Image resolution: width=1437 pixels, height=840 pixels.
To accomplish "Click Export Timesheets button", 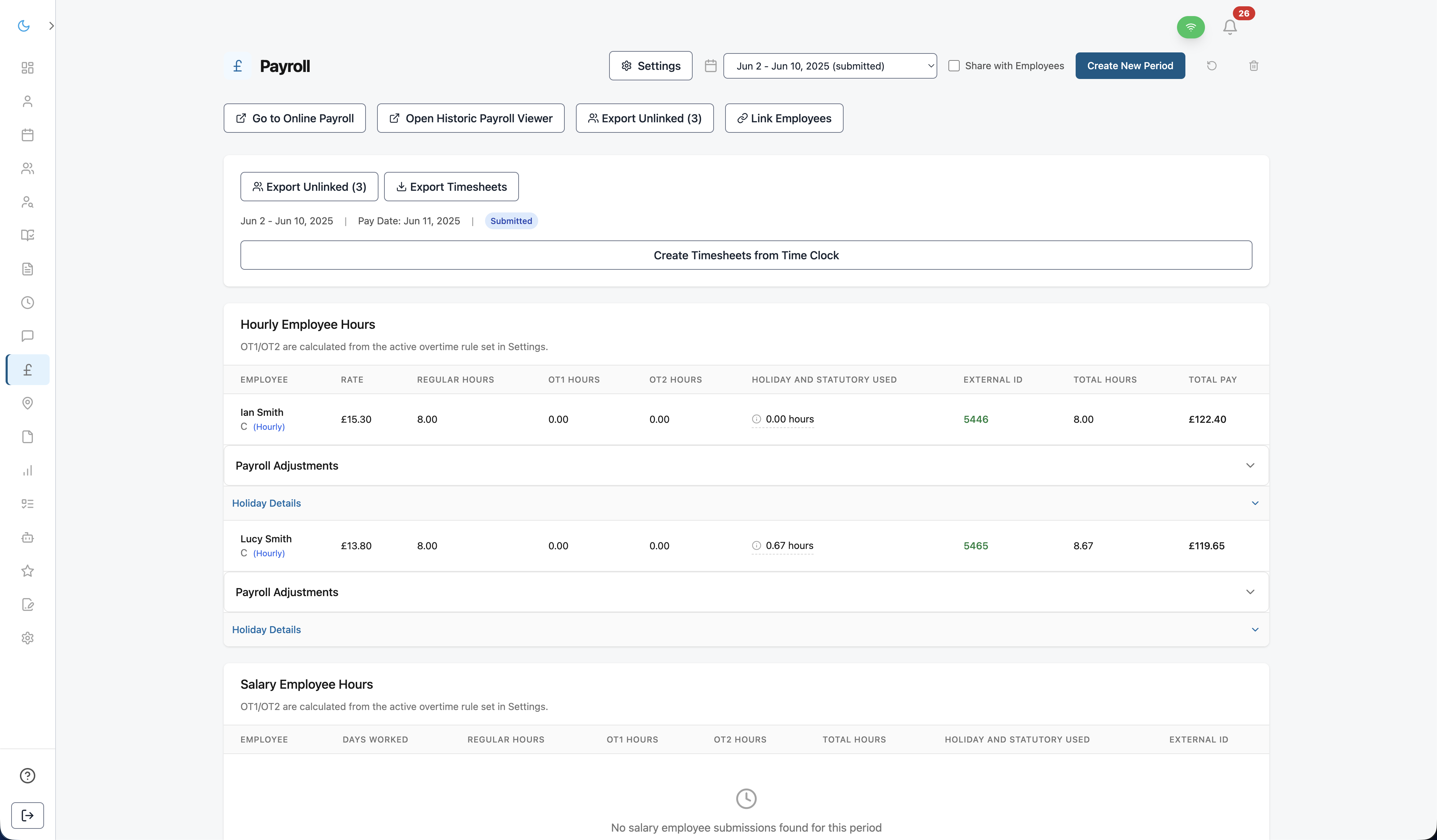I will coord(451,187).
